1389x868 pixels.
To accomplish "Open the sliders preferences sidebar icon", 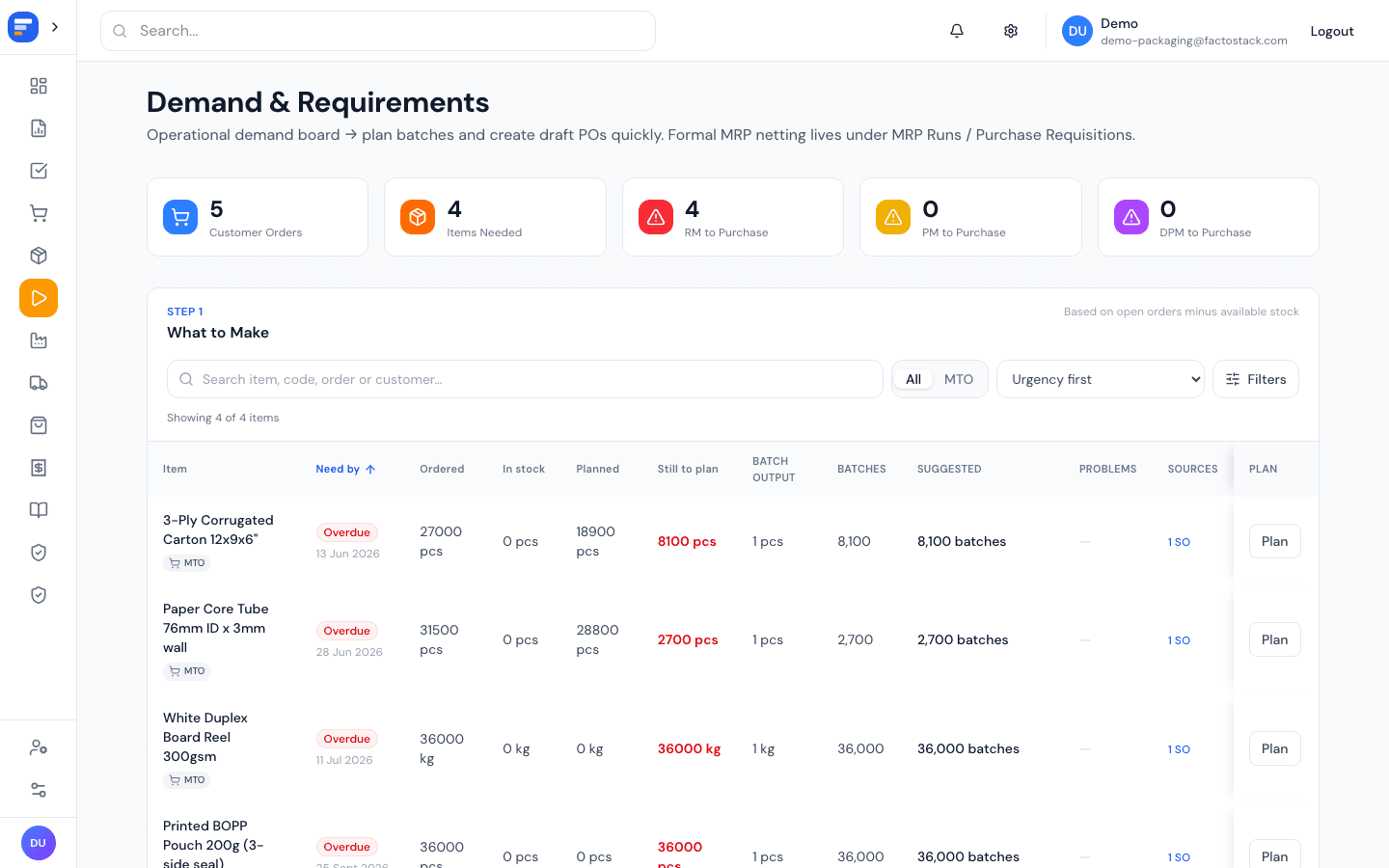I will [39, 790].
